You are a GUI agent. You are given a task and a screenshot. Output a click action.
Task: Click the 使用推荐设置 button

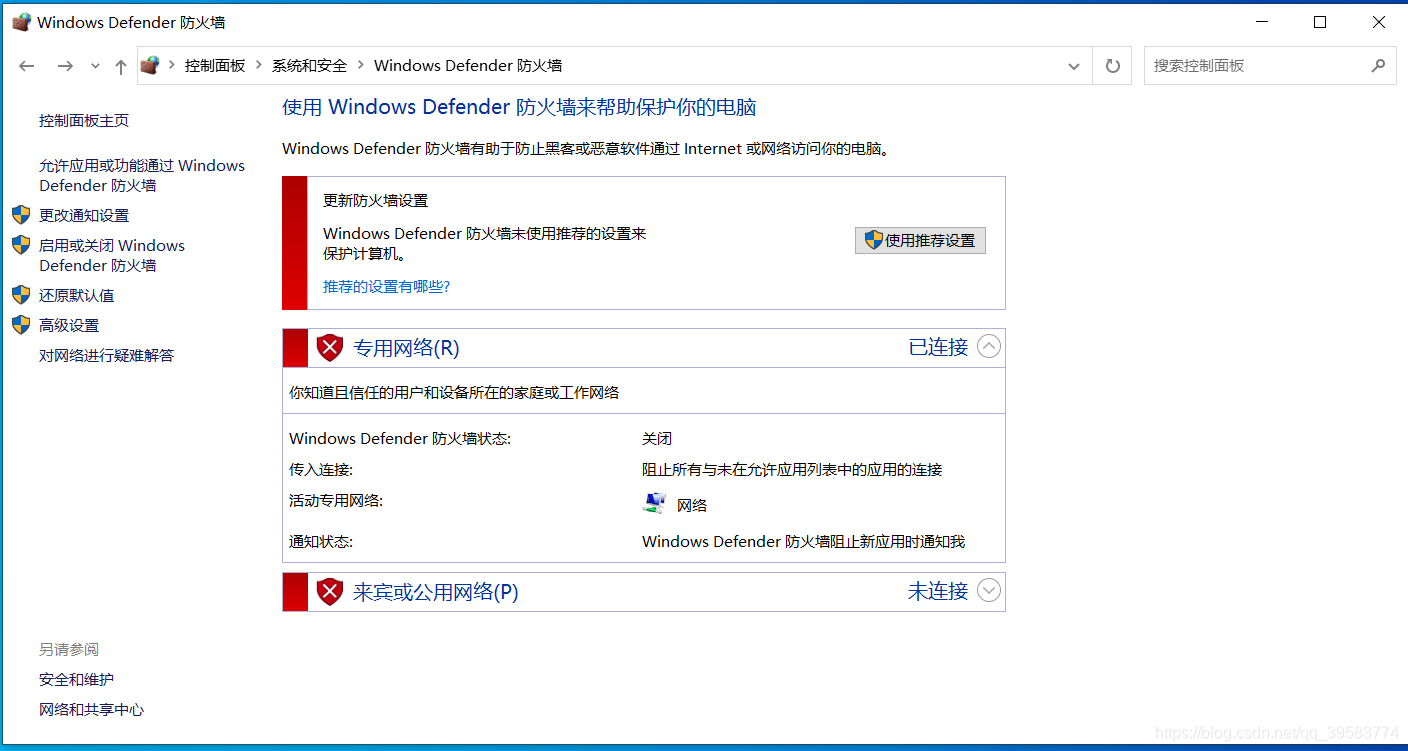(x=920, y=240)
